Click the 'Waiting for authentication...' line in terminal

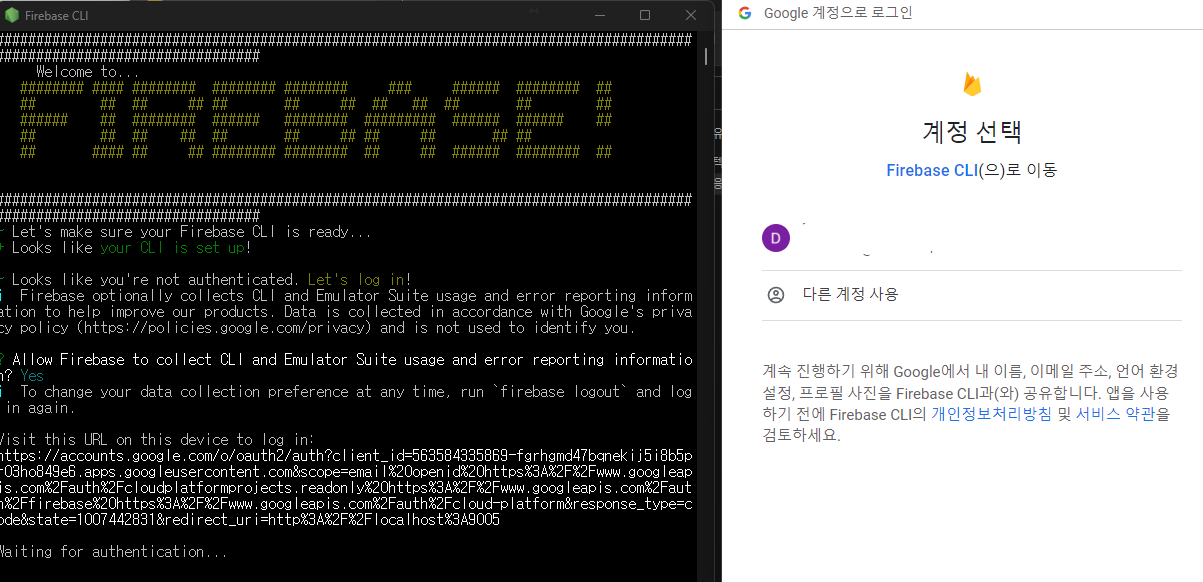(113, 551)
